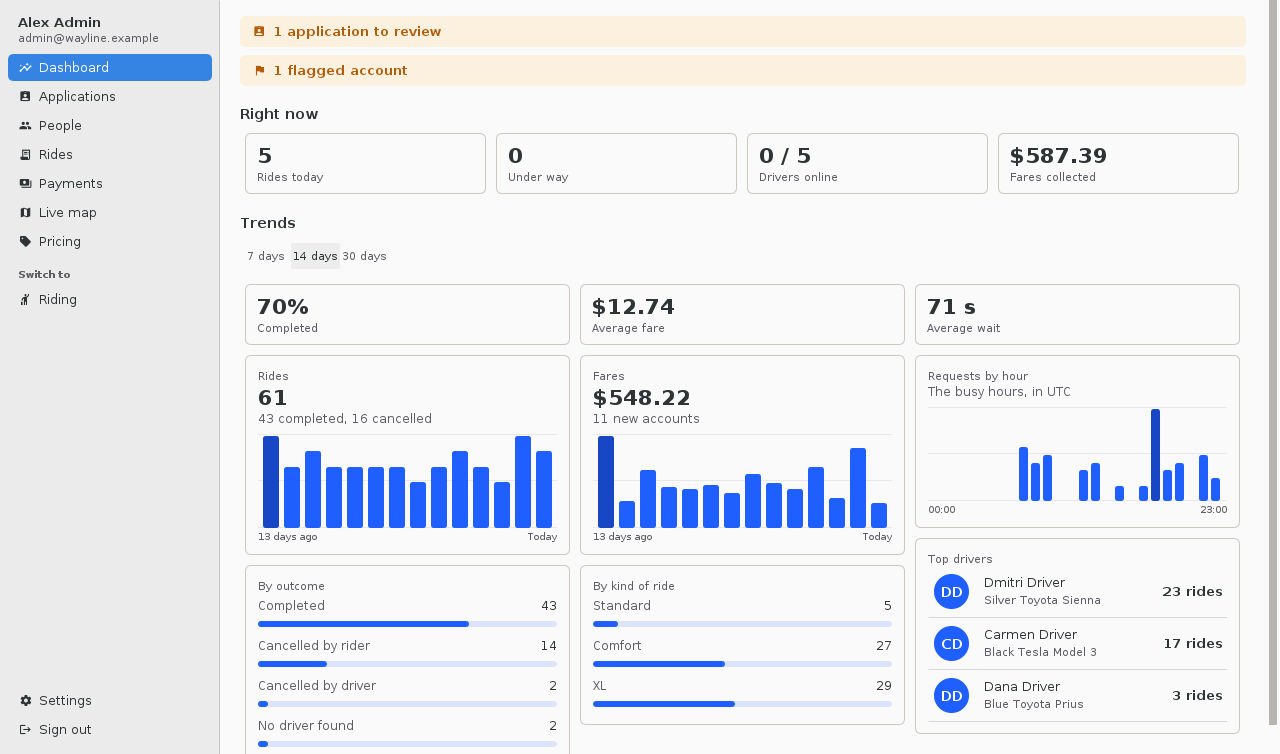The image size is (1280, 754).
Task: Sign out of the admin account
Action: click(110, 730)
